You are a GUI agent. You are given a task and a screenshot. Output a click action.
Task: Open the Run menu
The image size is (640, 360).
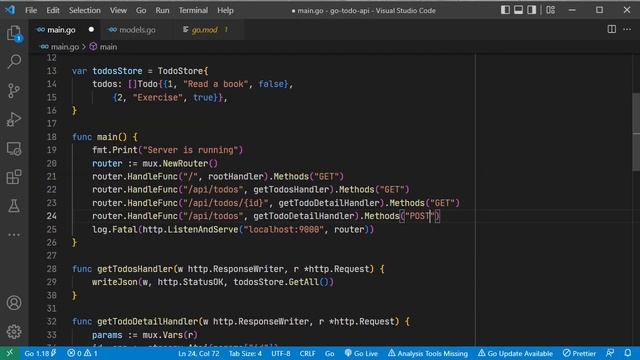[162, 11]
